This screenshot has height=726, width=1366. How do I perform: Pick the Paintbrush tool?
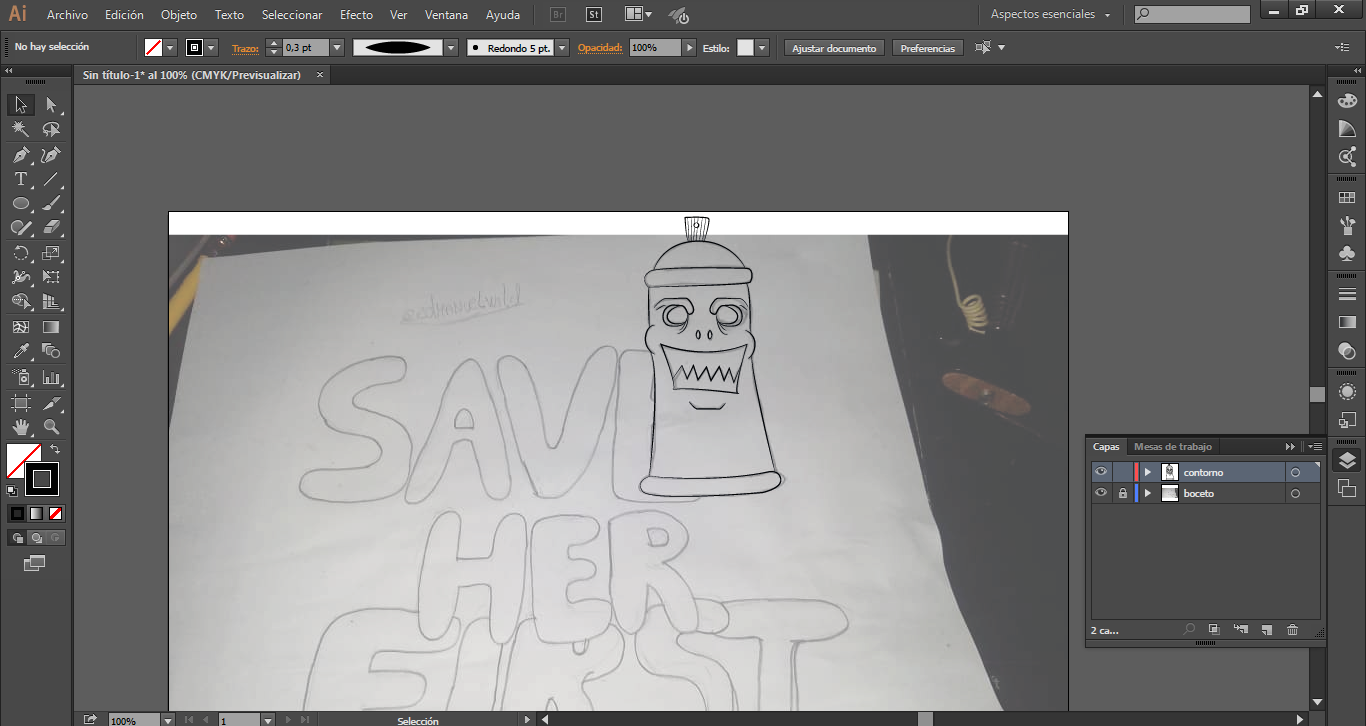coord(51,203)
